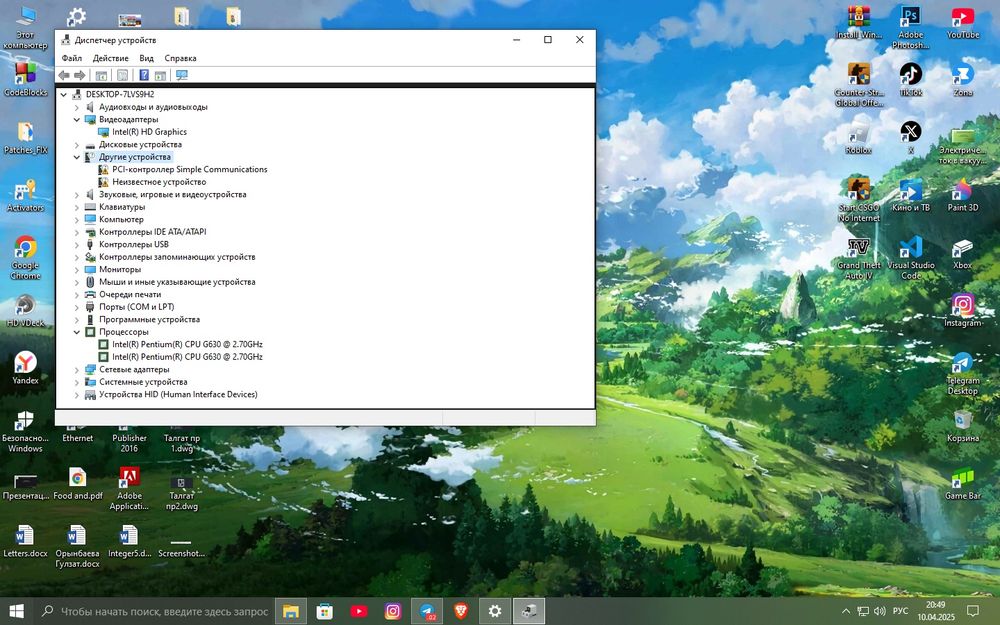Screen dimensions: 1000x625
Task: Select Кино и ТВ desktop icon
Action: [911, 195]
